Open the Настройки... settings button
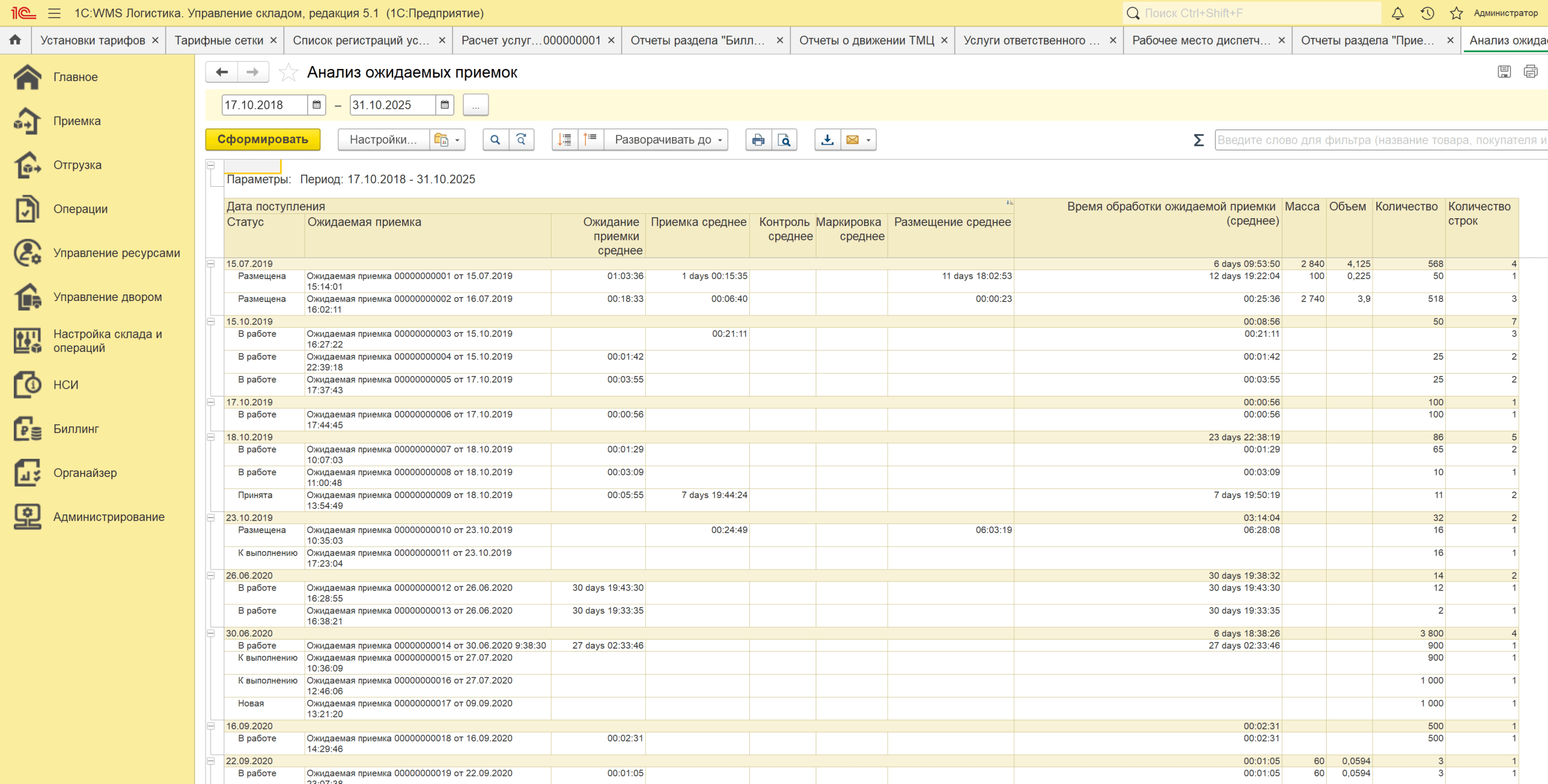 (x=383, y=140)
